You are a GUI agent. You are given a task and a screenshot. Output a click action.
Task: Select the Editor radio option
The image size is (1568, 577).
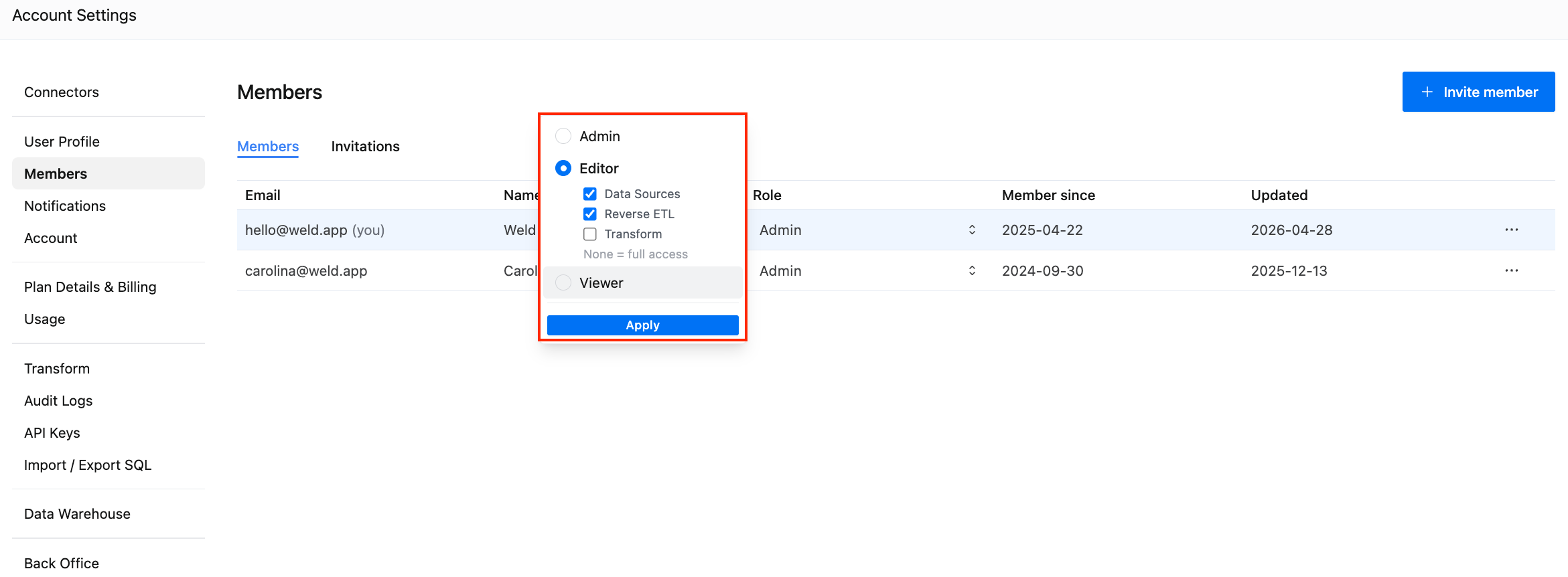(563, 168)
